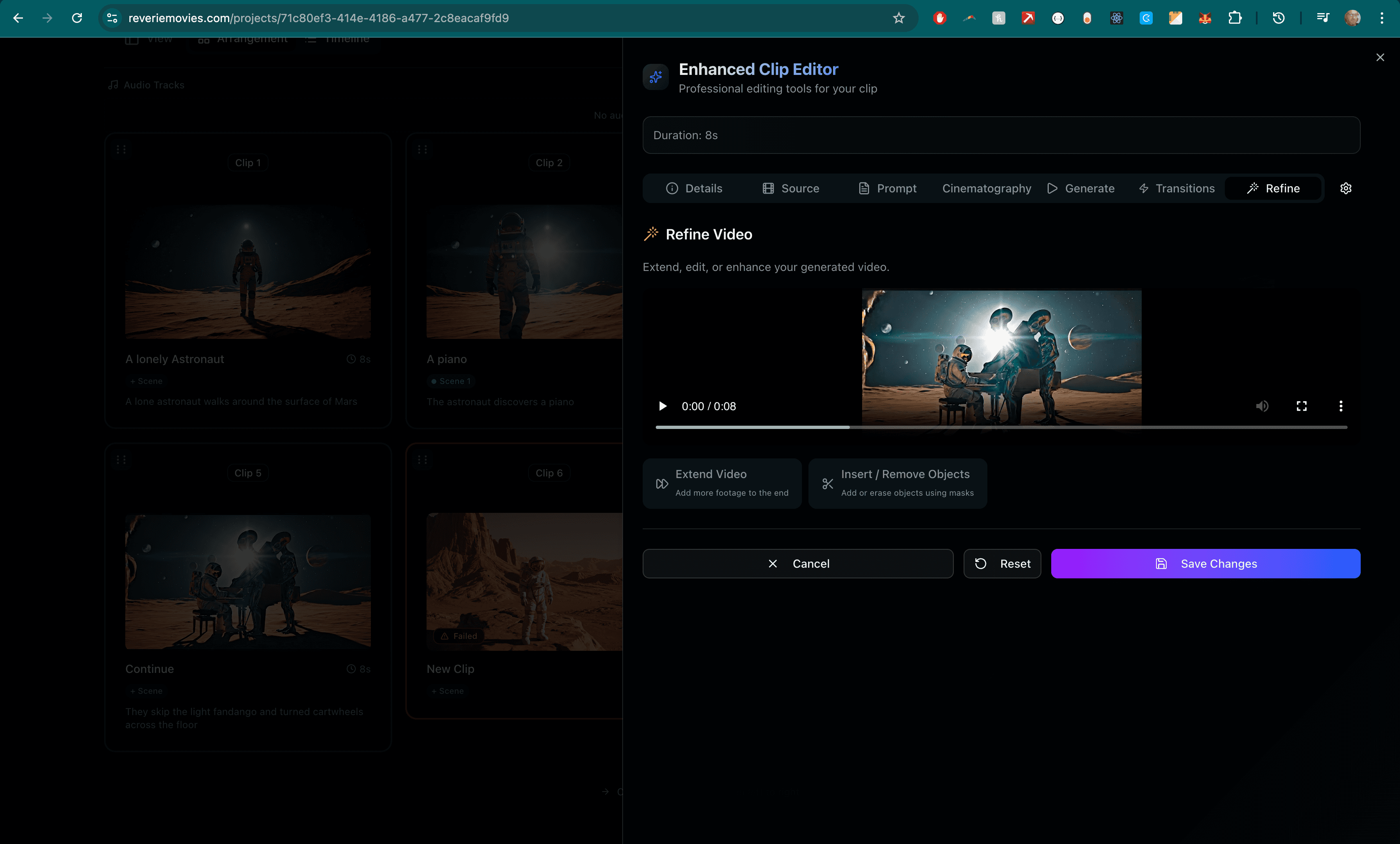This screenshot has width=1400, height=844.
Task: Switch to the Transitions tab
Action: (x=1177, y=189)
